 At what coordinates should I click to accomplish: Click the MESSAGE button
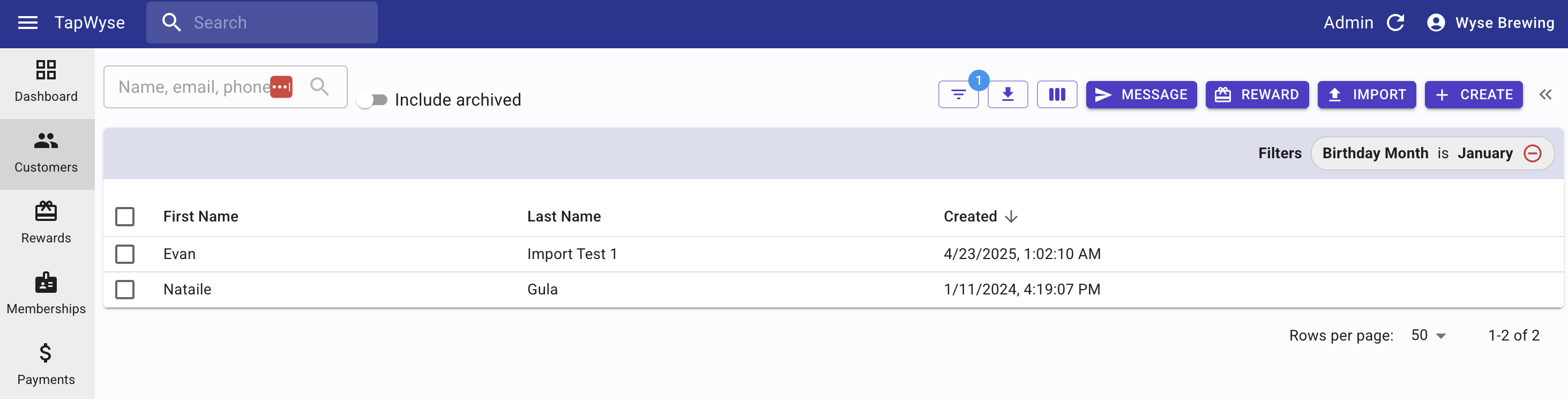pyautogui.click(x=1141, y=95)
